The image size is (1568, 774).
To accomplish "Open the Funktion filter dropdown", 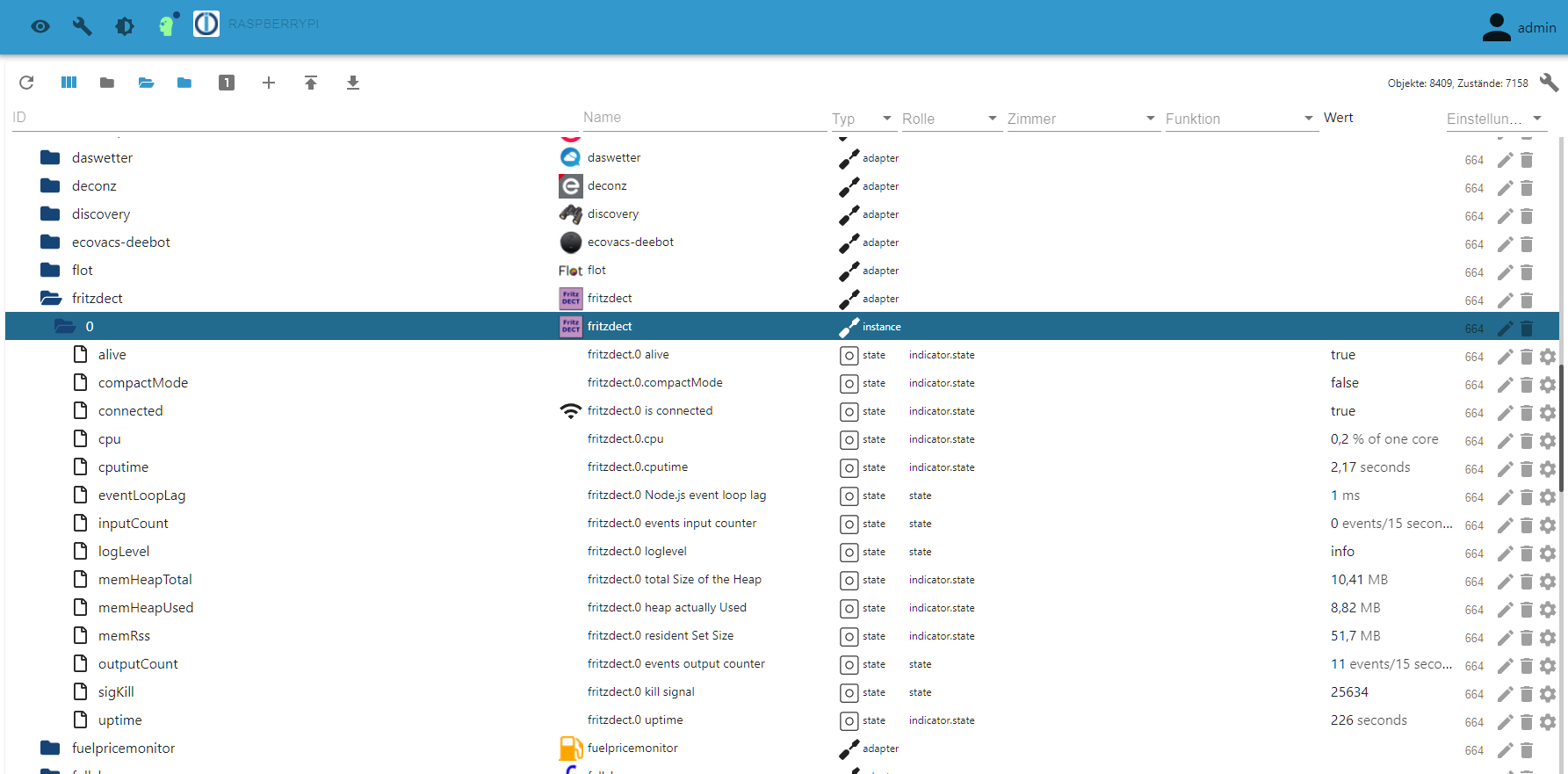I will [1240, 119].
